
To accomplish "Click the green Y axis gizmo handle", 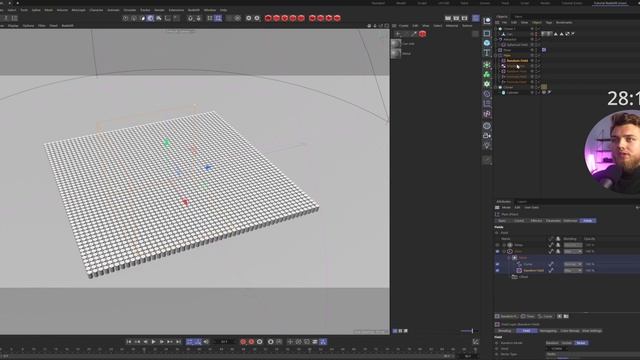I will click(166, 142).
